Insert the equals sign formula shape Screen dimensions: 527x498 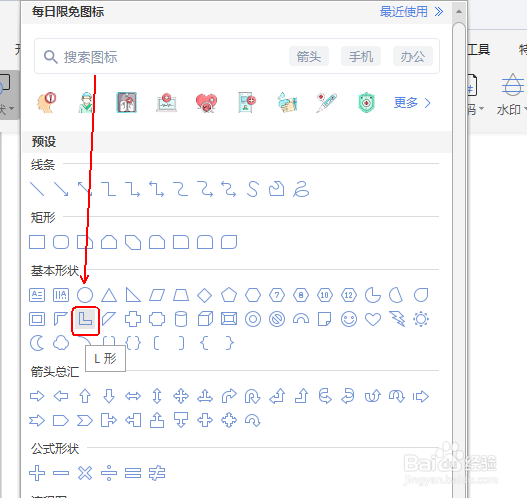pyautogui.click(x=133, y=473)
